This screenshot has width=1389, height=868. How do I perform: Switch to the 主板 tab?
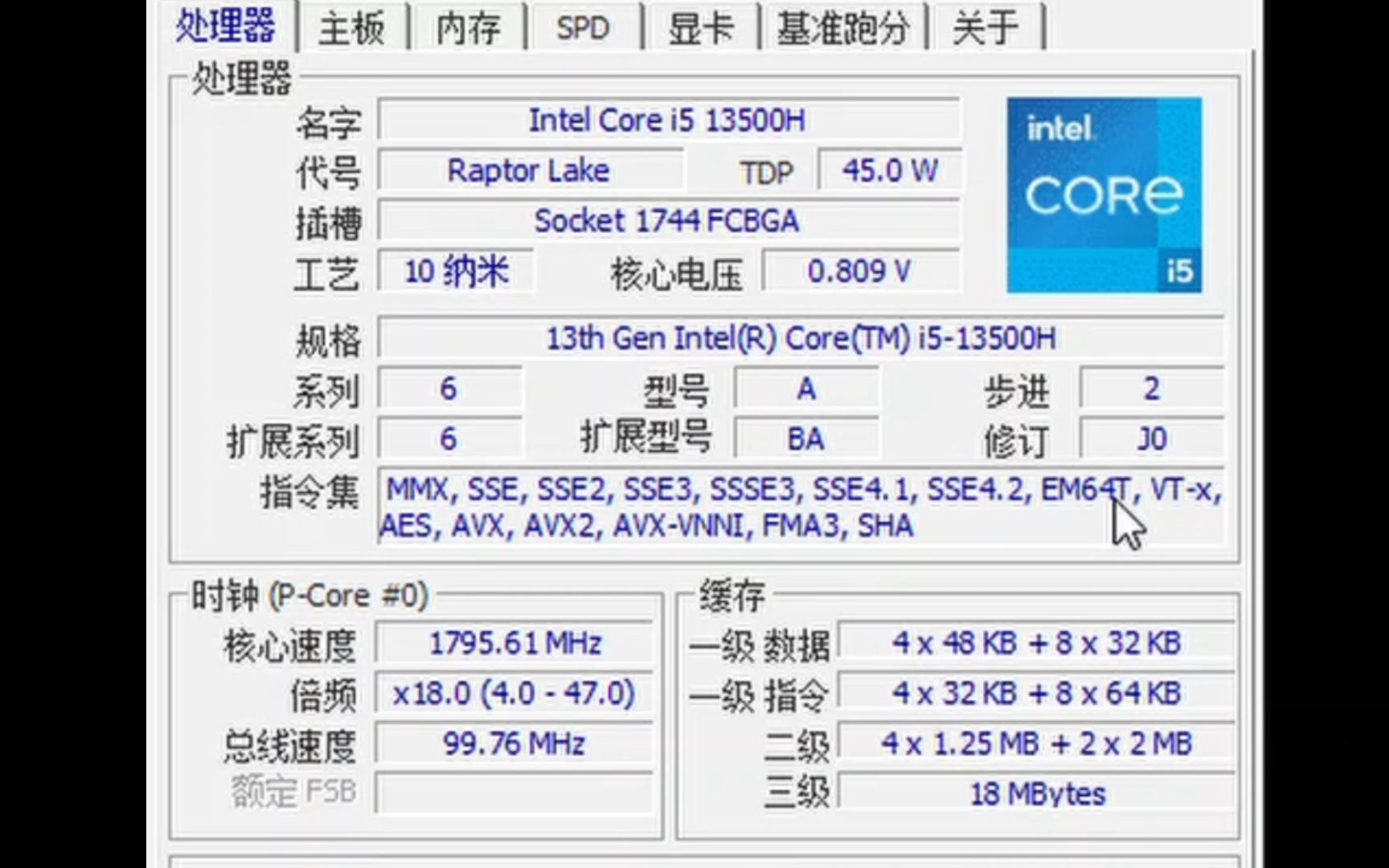pyautogui.click(x=353, y=29)
